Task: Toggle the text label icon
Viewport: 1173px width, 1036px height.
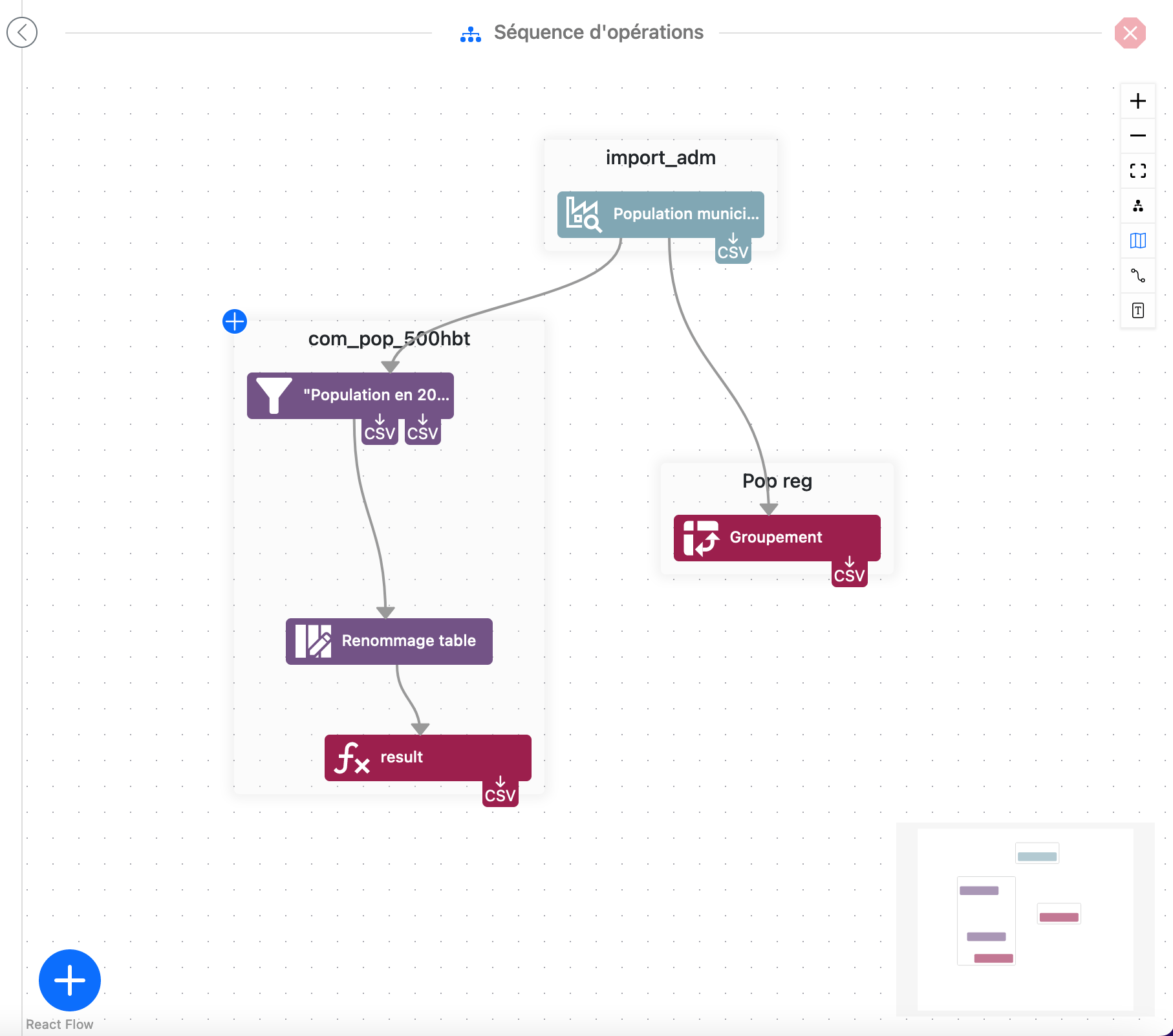Action: (1137, 310)
